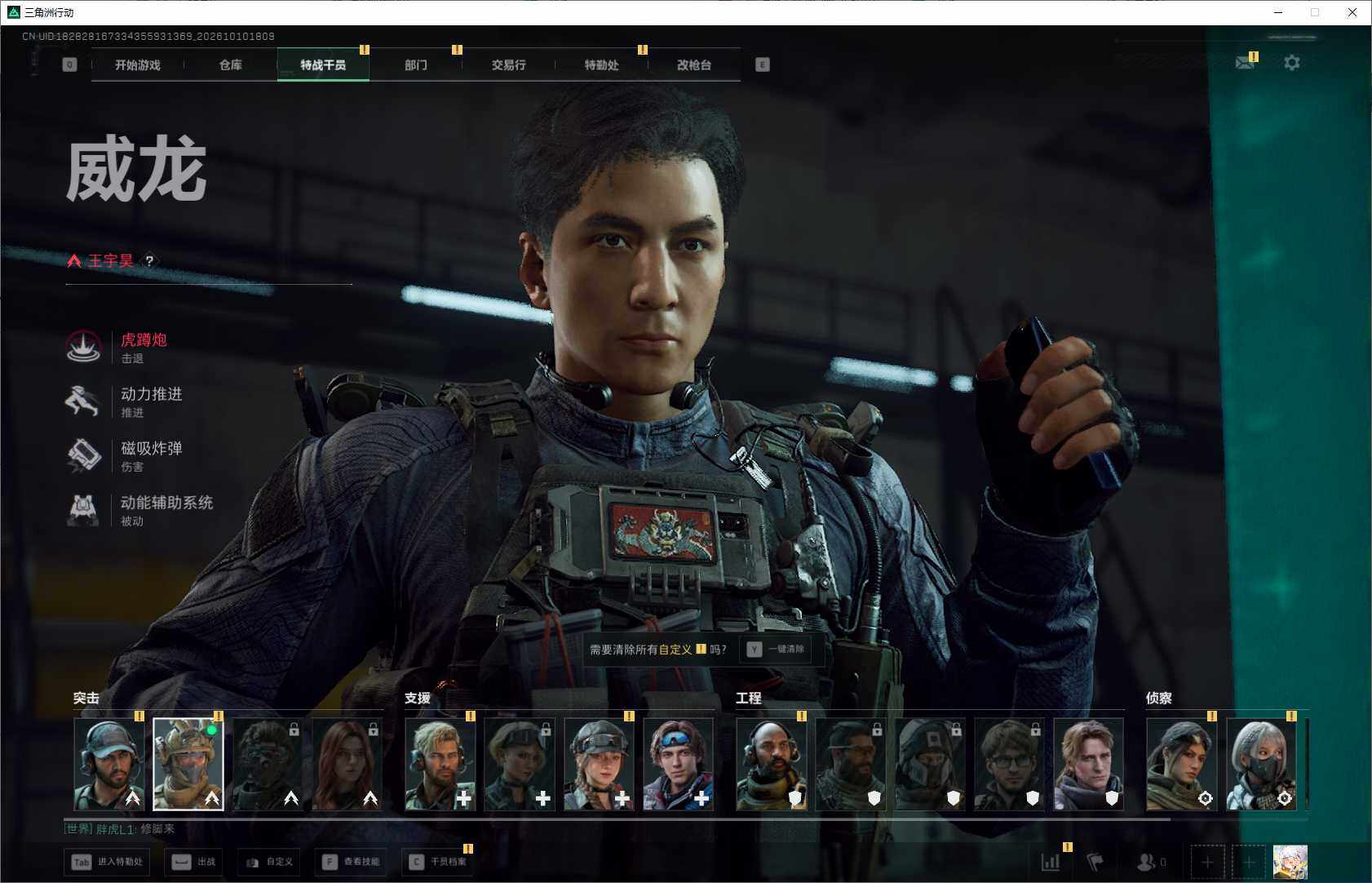The image size is (1372, 883).
Task: Select the 磁吸炸弹 skill icon
Action: click(x=83, y=455)
